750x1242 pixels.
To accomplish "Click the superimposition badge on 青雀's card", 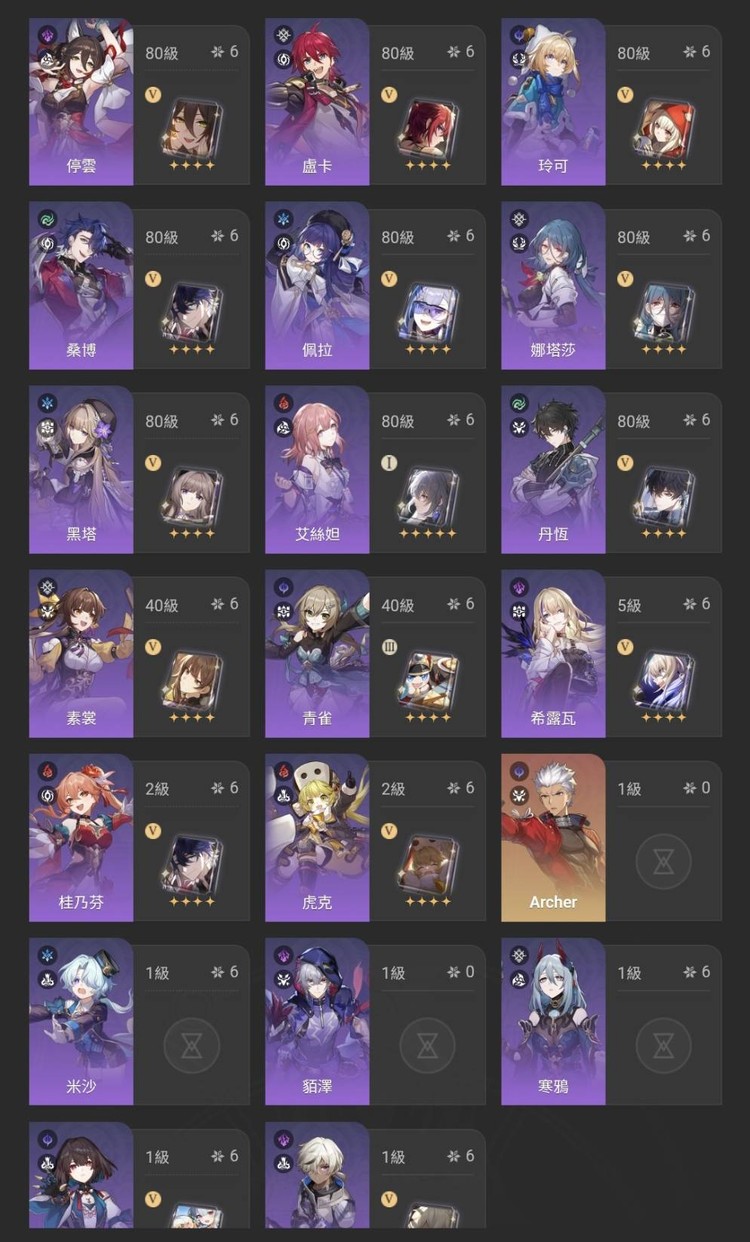I will [389, 647].
